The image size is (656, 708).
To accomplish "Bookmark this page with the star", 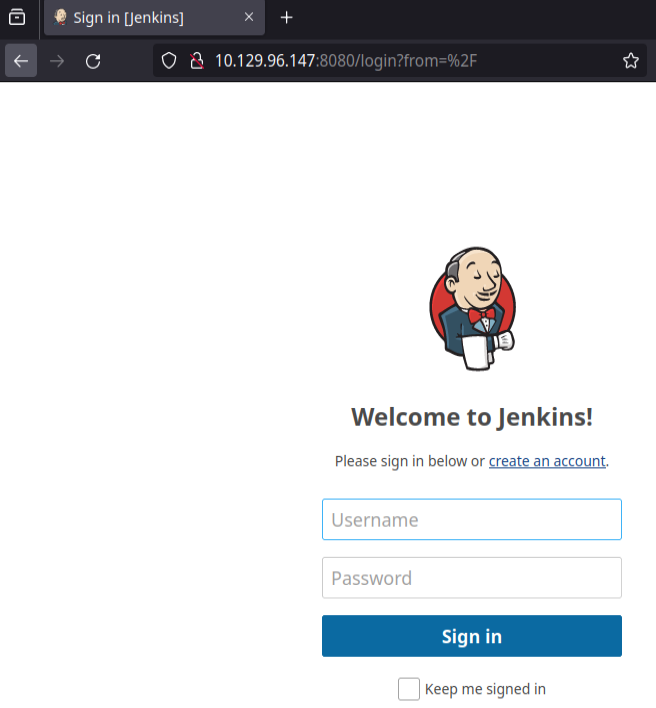I will [x=631, y=61].
